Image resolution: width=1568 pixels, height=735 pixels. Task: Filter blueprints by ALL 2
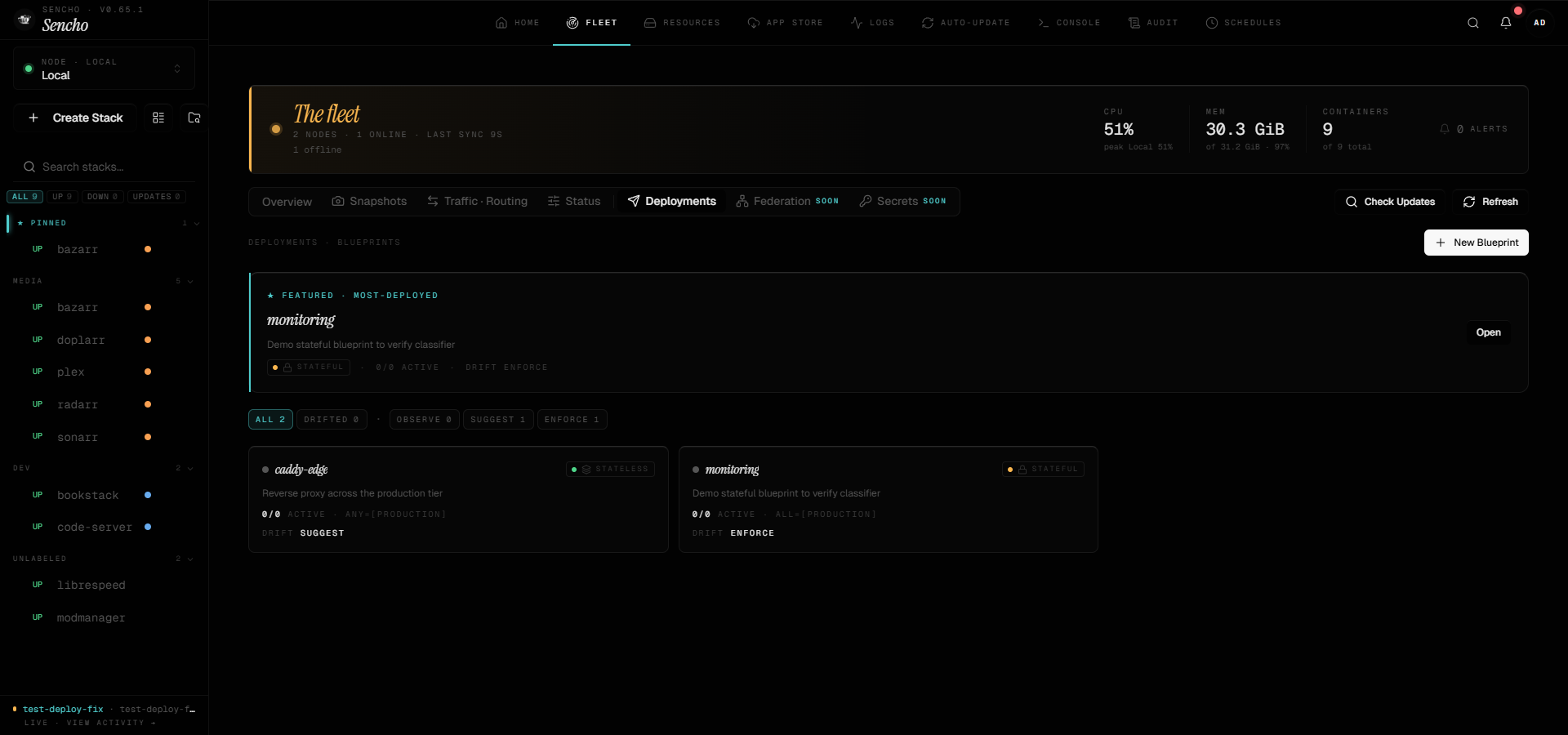270,420
